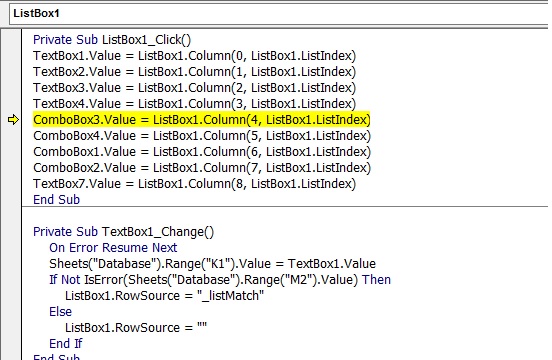The image size is (552, 360).
Task: Click margin indicator bar beside TextBox1.Value line
Action: pos(11,56)
